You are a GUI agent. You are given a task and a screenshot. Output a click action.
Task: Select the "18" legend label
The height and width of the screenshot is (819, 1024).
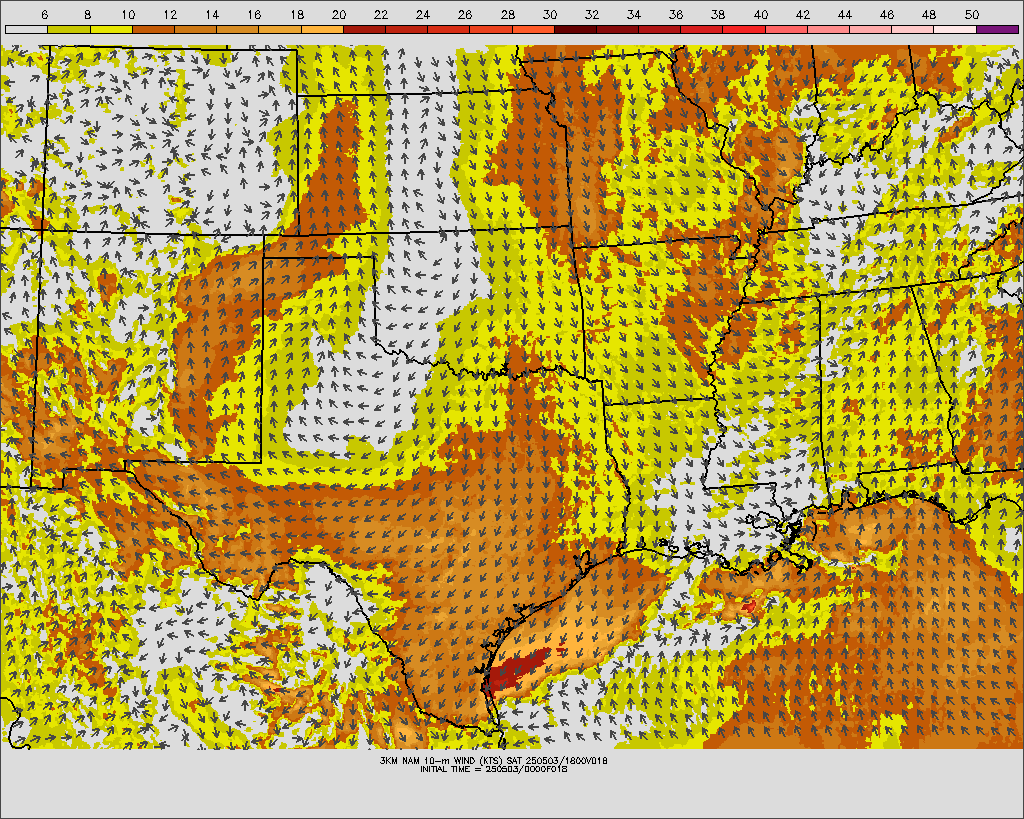296,14
